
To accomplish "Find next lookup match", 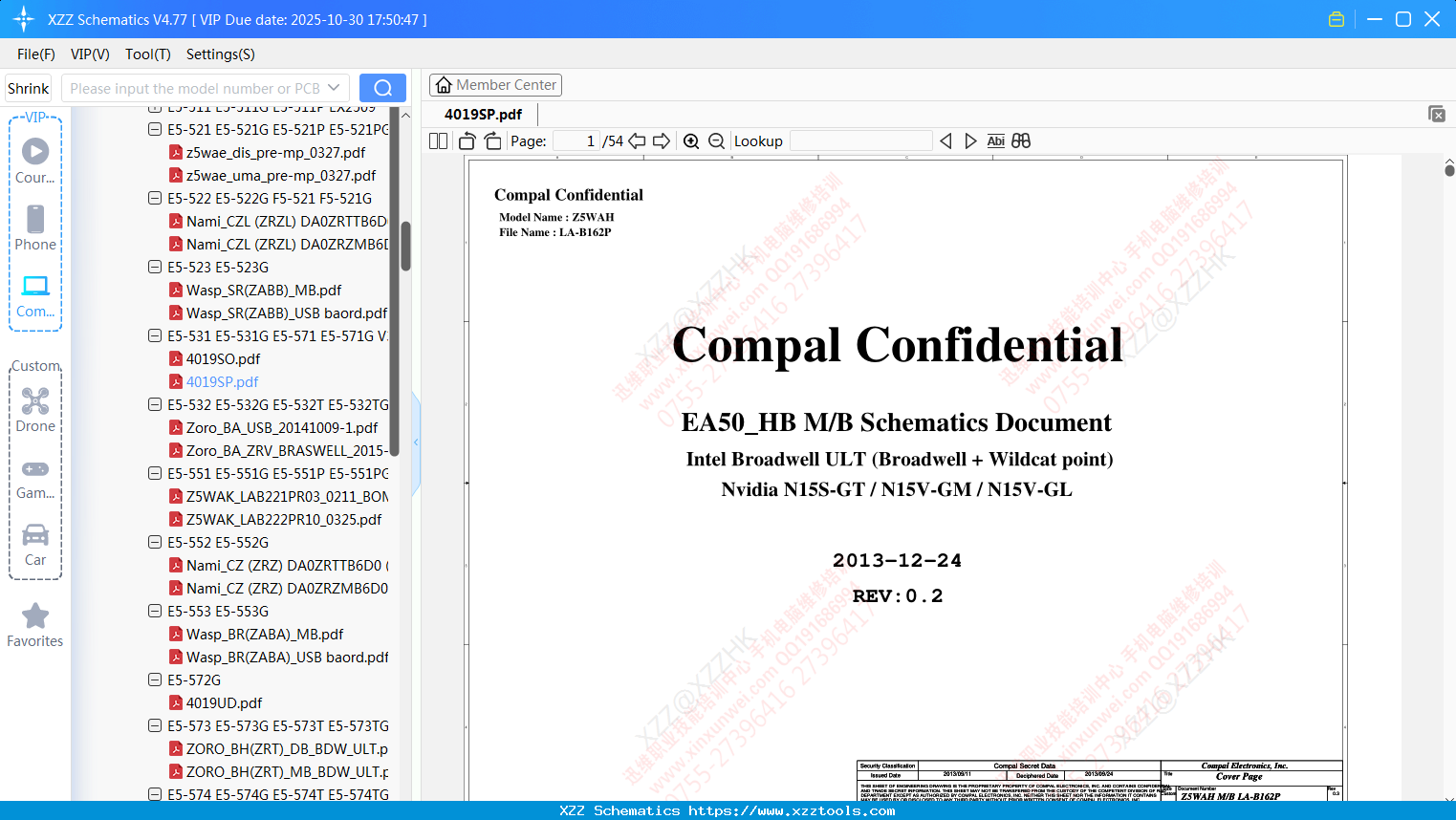I will pos(970,141).
